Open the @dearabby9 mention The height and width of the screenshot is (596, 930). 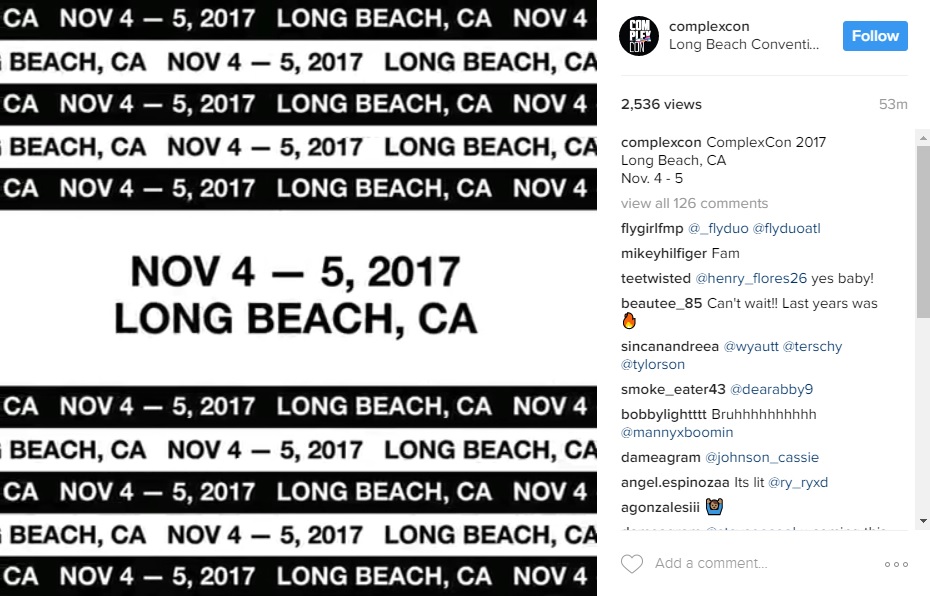pyautogui.click(x=771, y=389)
